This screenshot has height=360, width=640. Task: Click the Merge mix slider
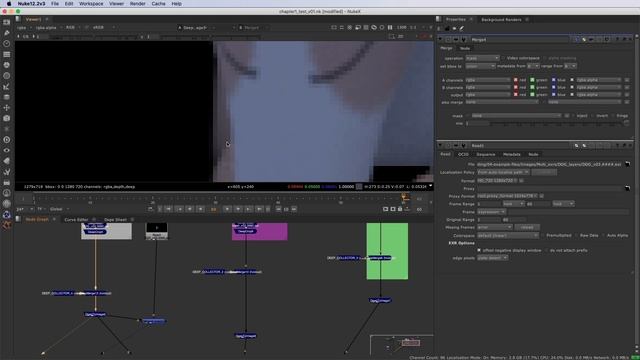tap(547, 123)
